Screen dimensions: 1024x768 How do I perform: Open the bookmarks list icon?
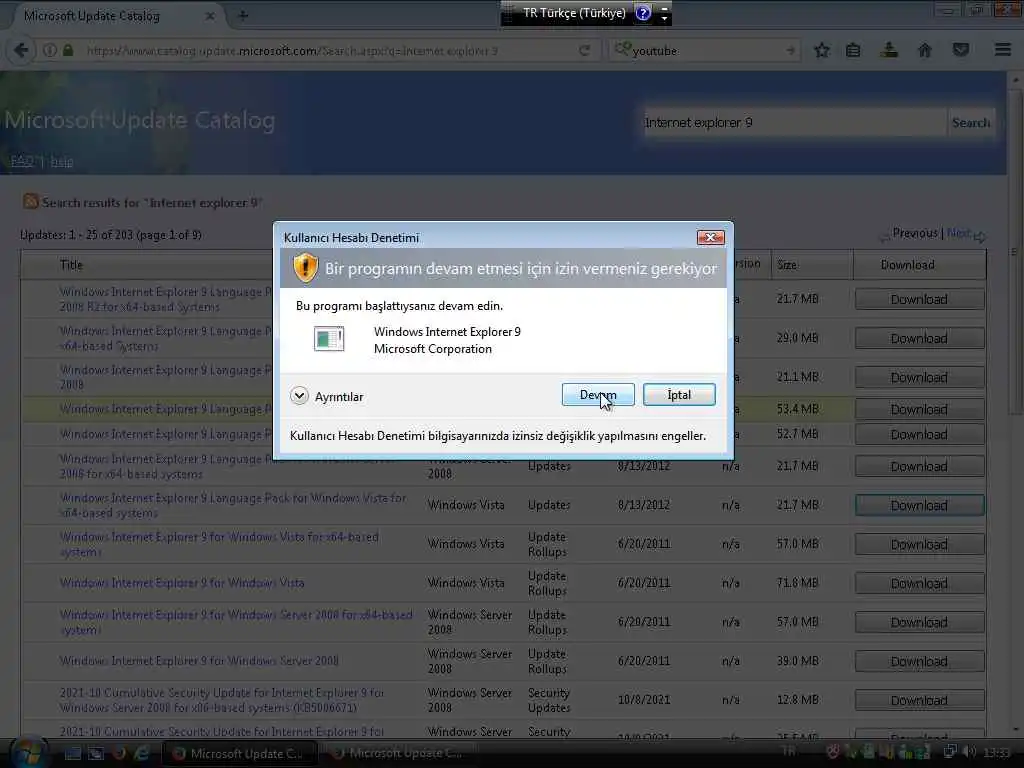853,50
